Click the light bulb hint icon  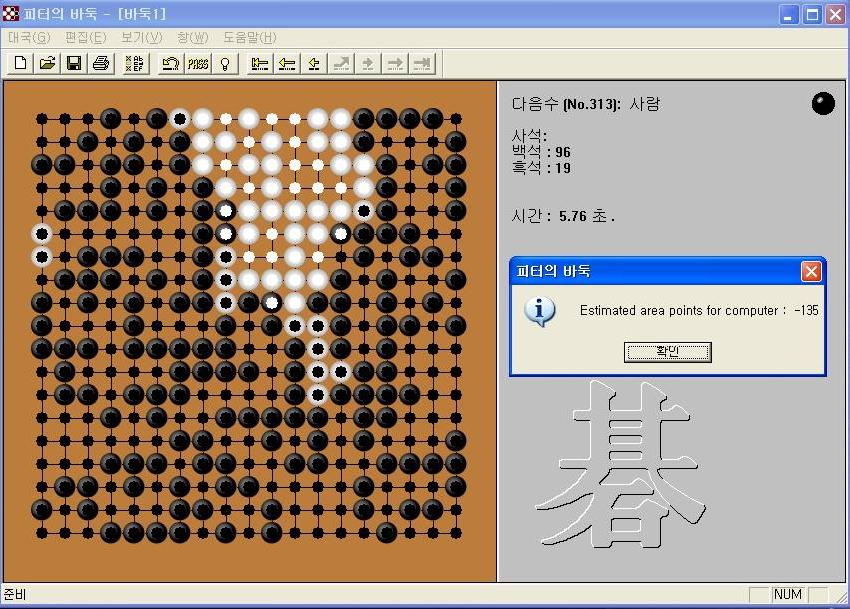[224, 64]
